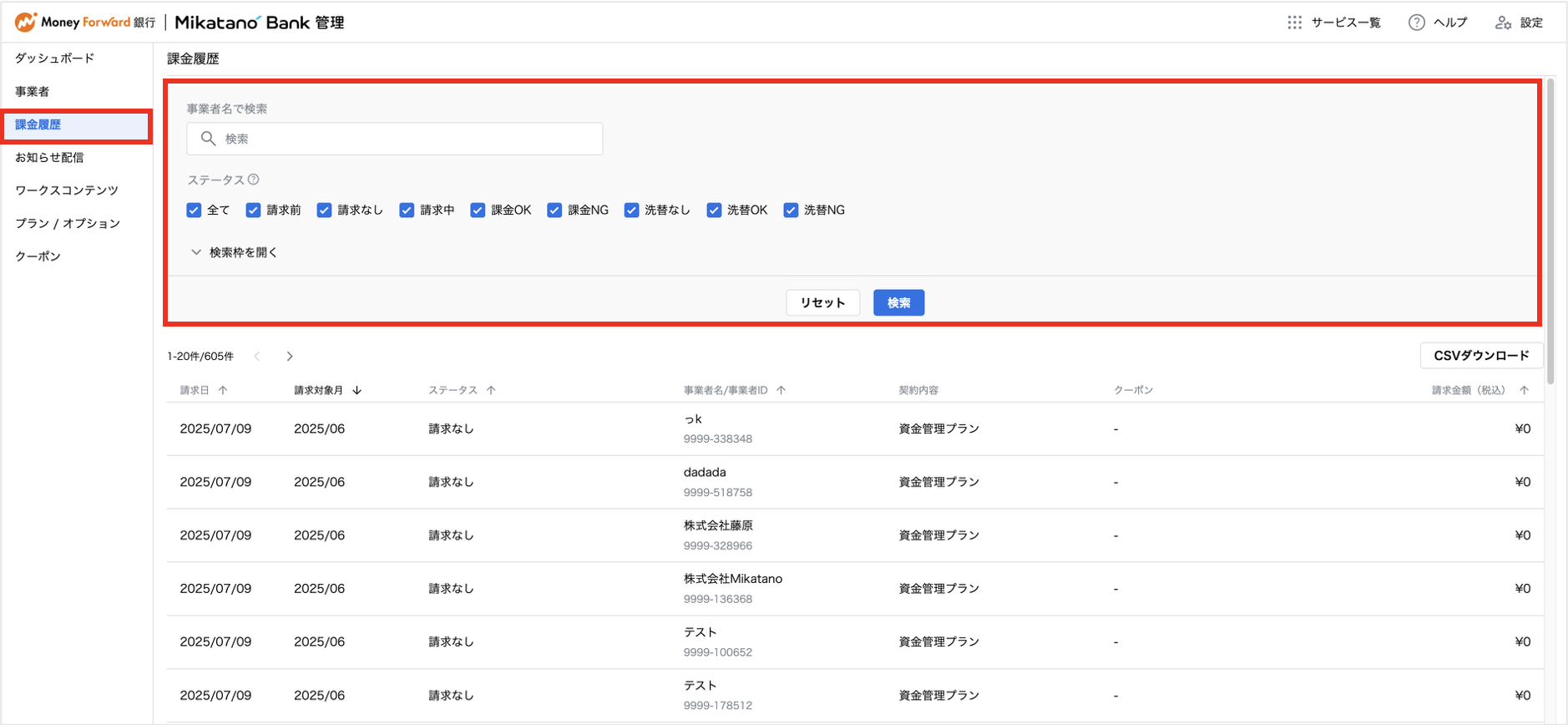Open the 設定 user gear icon

click(1503, 23)
